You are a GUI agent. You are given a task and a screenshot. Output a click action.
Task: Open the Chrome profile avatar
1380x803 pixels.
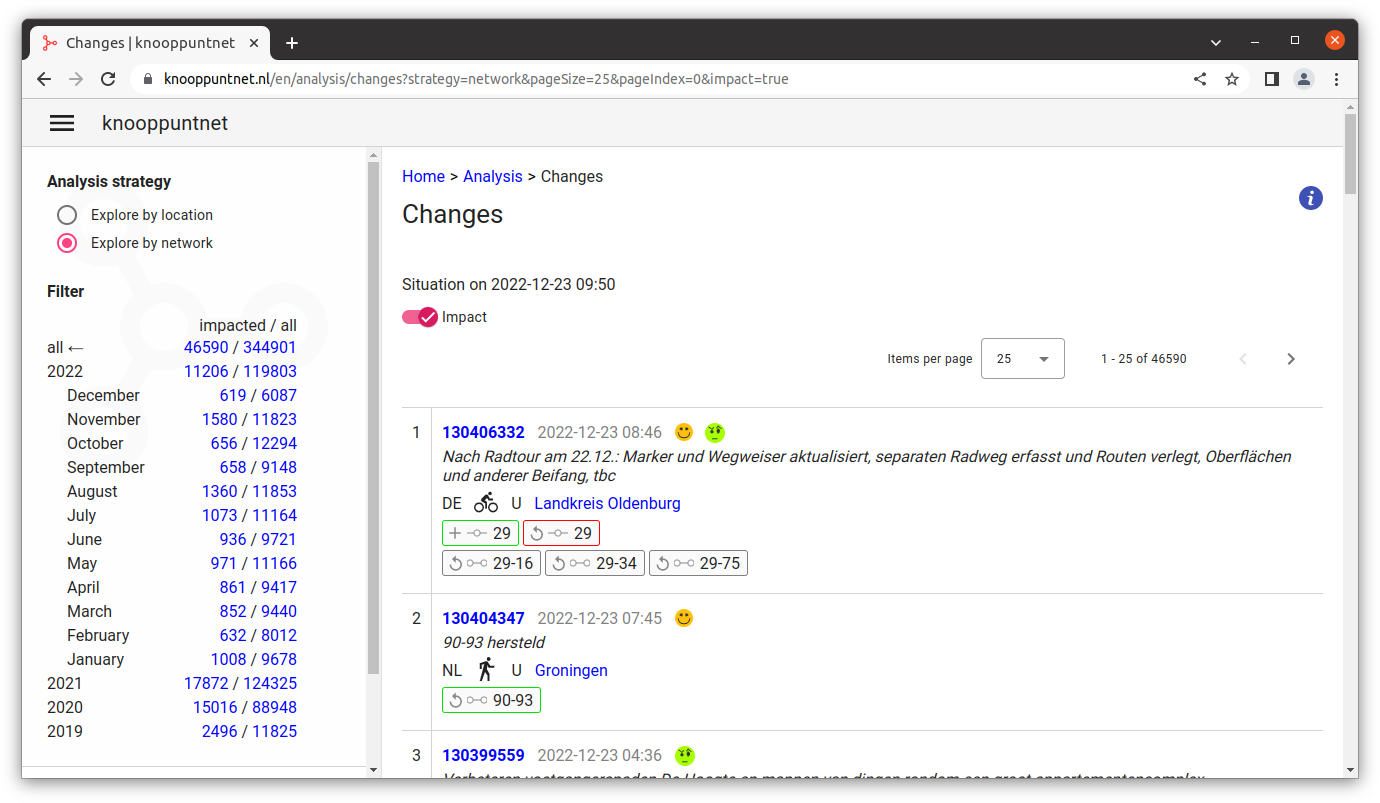1303,79
